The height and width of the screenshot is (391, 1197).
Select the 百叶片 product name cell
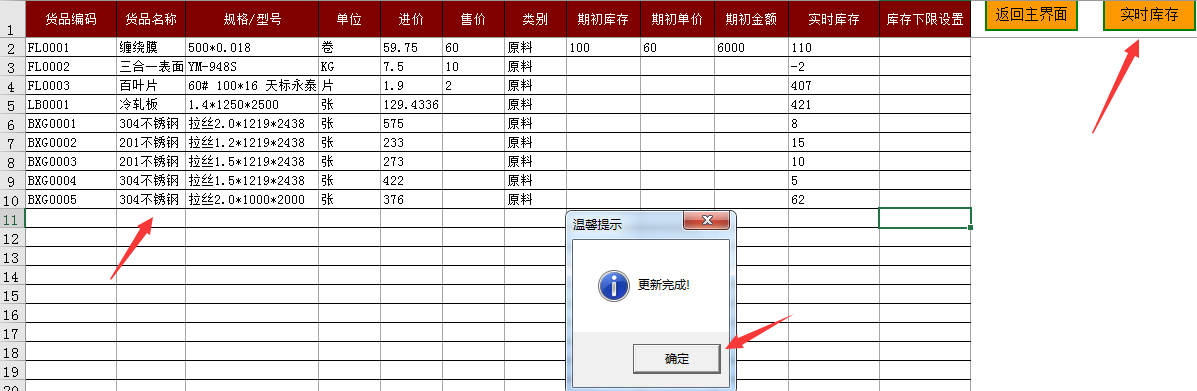151,86
